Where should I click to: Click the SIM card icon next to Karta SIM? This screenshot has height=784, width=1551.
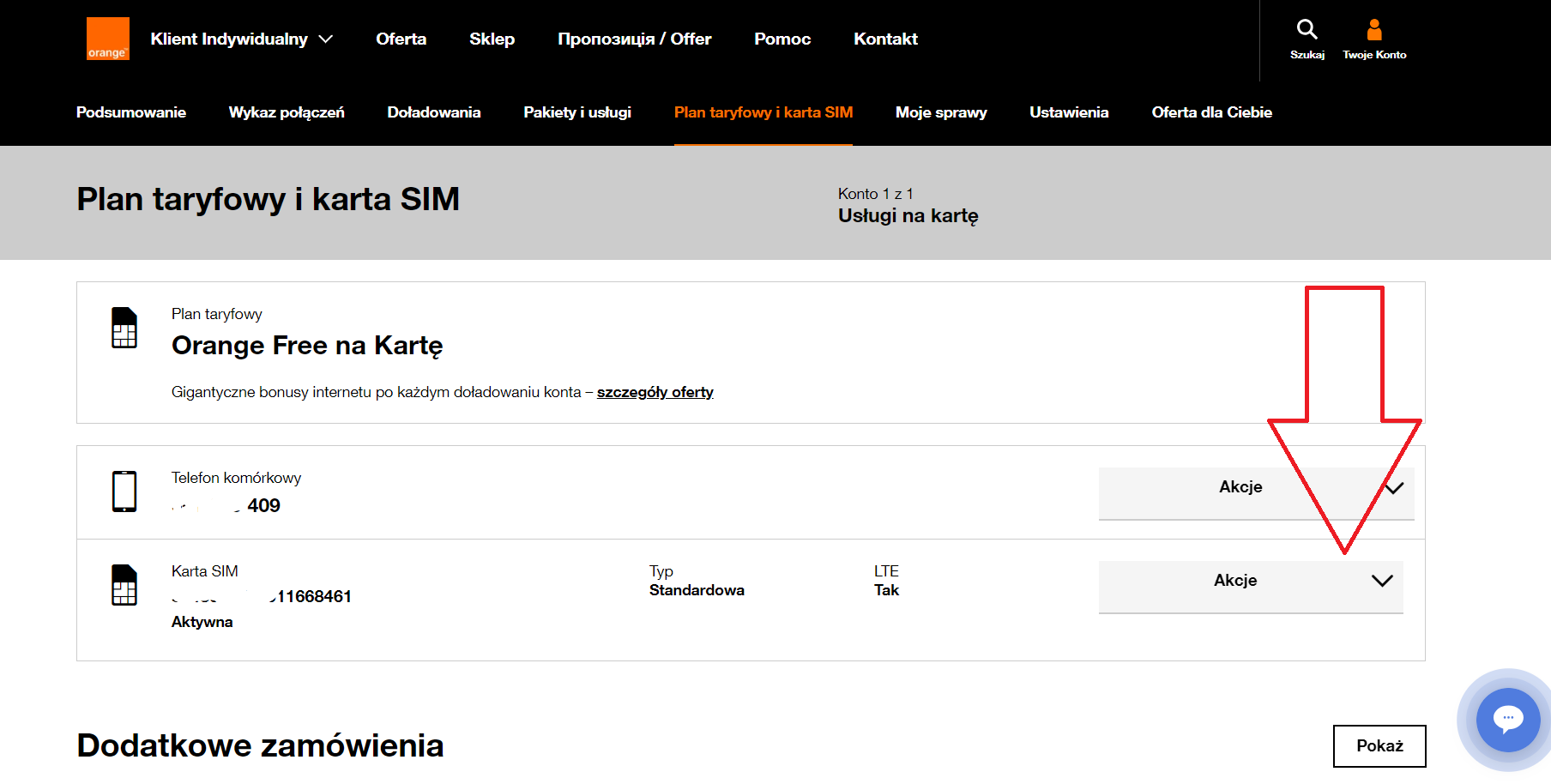coord(124,585)
